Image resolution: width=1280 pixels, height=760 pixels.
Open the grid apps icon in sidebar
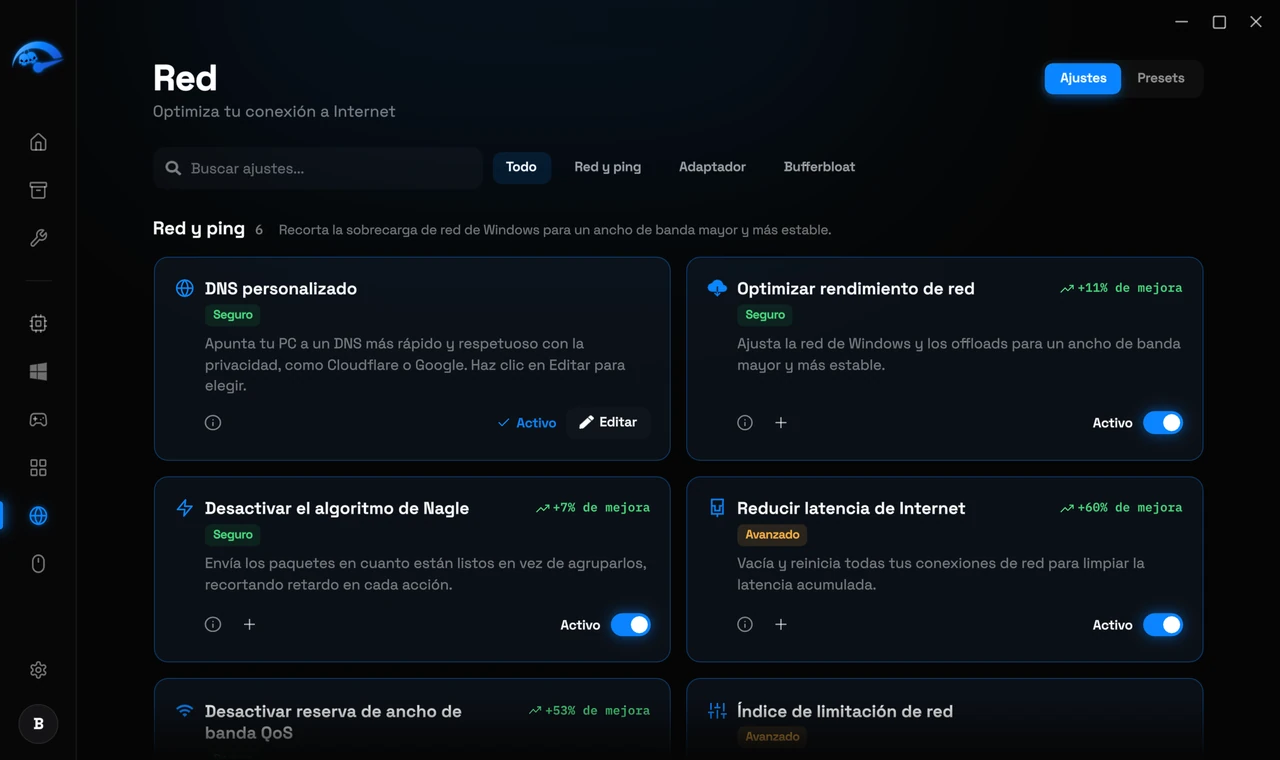click(x=38, y=468)
